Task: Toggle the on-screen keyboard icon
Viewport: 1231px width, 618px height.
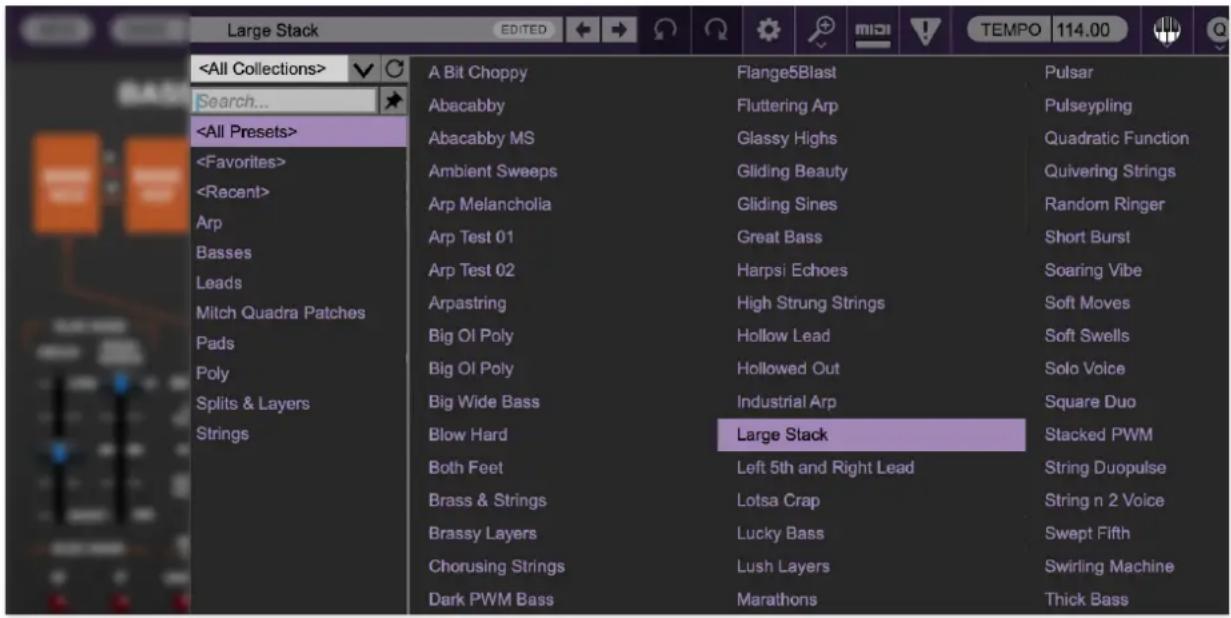Action: 1168,30
